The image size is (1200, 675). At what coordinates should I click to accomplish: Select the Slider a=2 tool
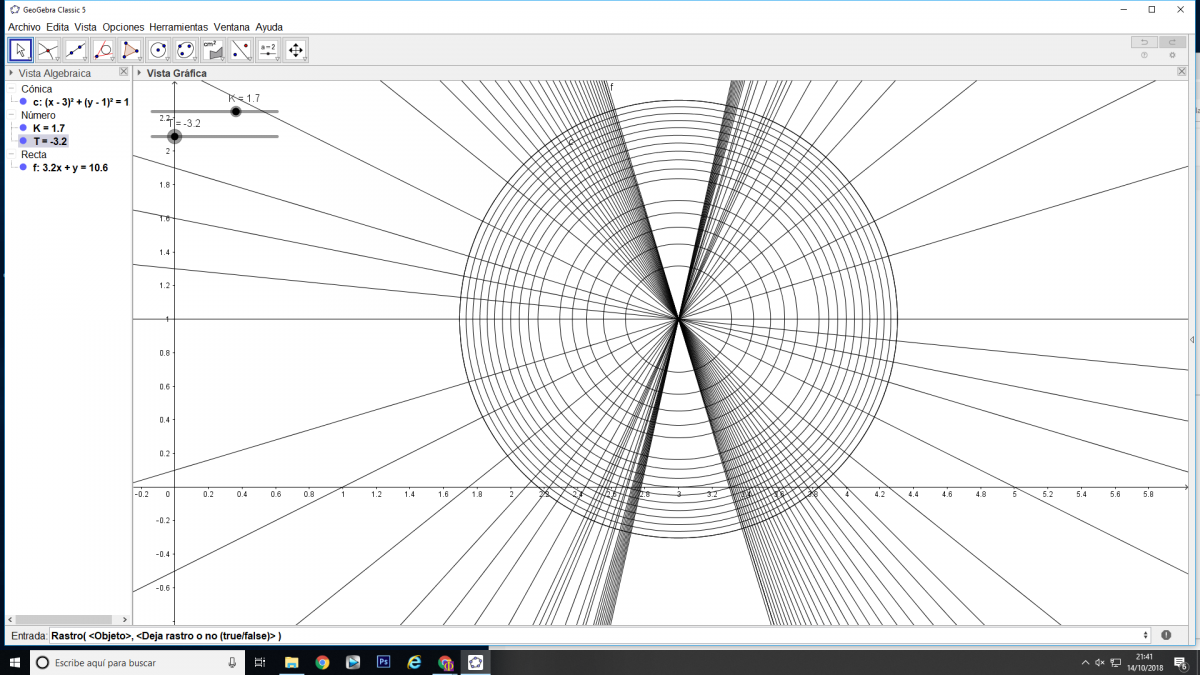point(267,50)
